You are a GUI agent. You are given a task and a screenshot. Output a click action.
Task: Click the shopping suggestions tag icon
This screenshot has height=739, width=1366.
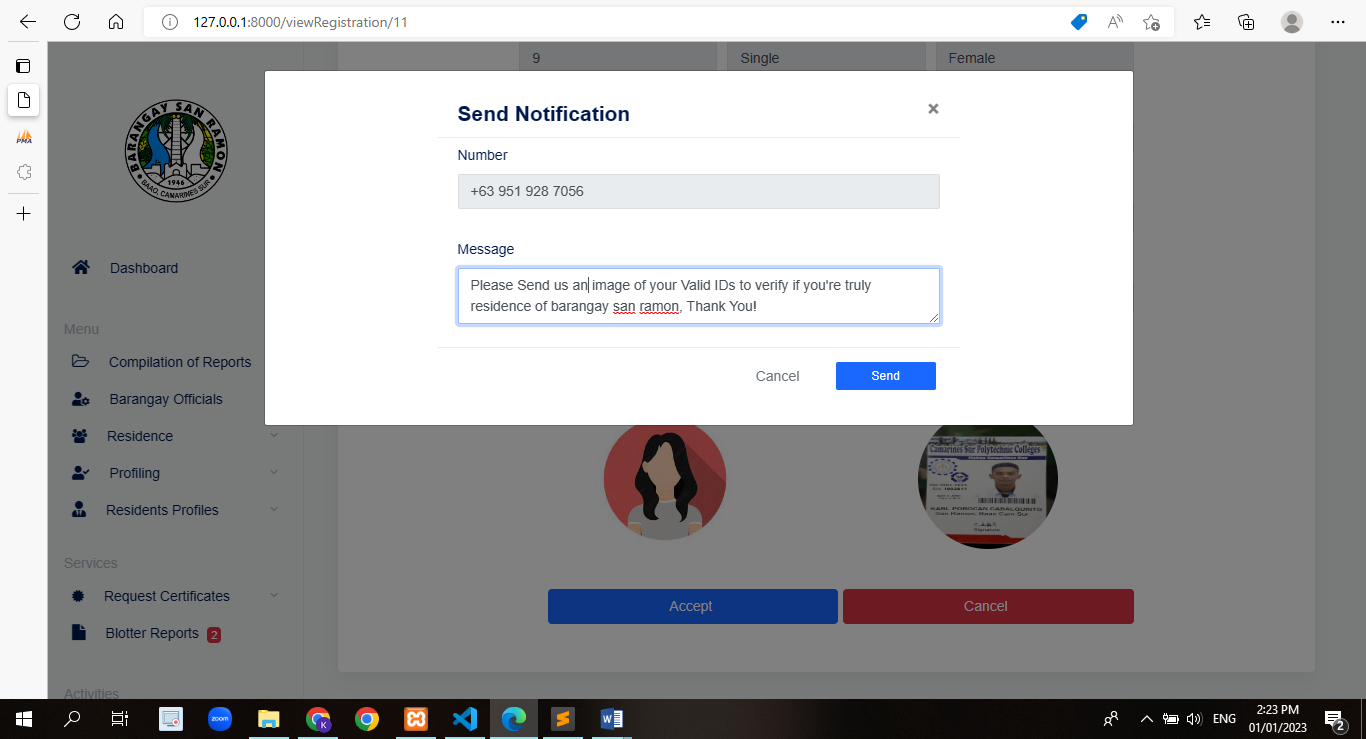(x=1078, y=21)
